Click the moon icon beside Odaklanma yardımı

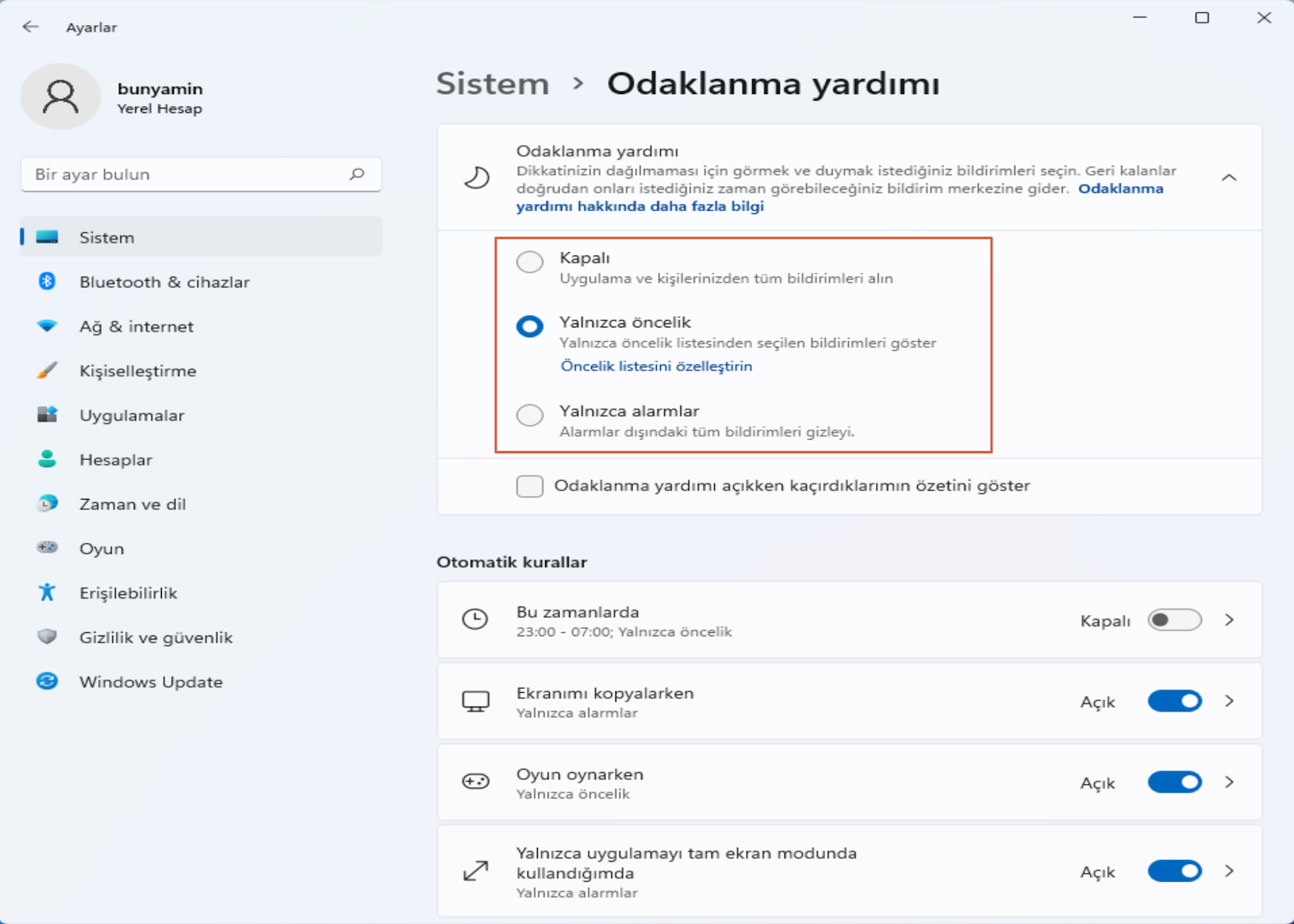tap(476, 177)
